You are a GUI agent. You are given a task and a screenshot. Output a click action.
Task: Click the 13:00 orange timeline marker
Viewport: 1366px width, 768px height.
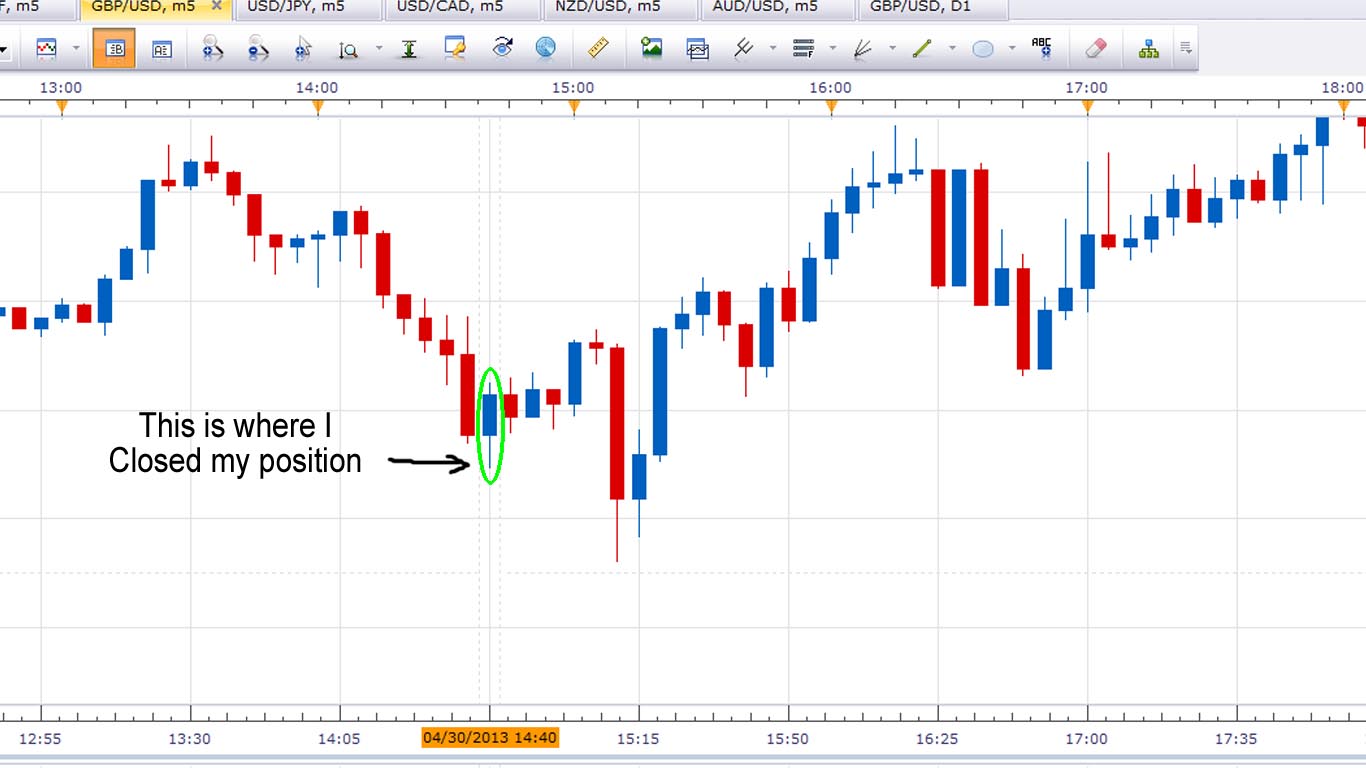(61, 106)
